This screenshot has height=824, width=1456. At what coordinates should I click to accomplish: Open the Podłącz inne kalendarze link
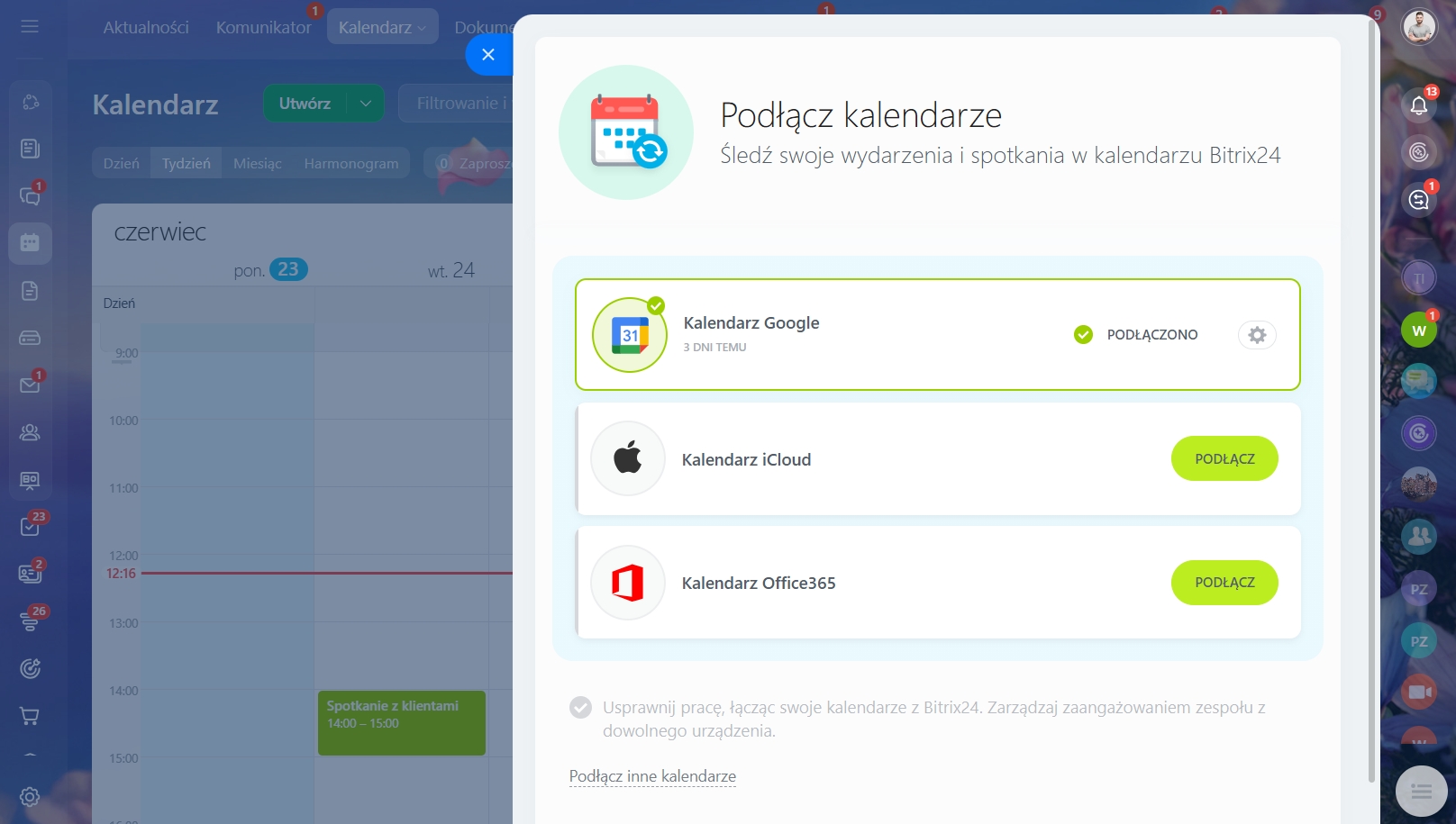point(652,776)
